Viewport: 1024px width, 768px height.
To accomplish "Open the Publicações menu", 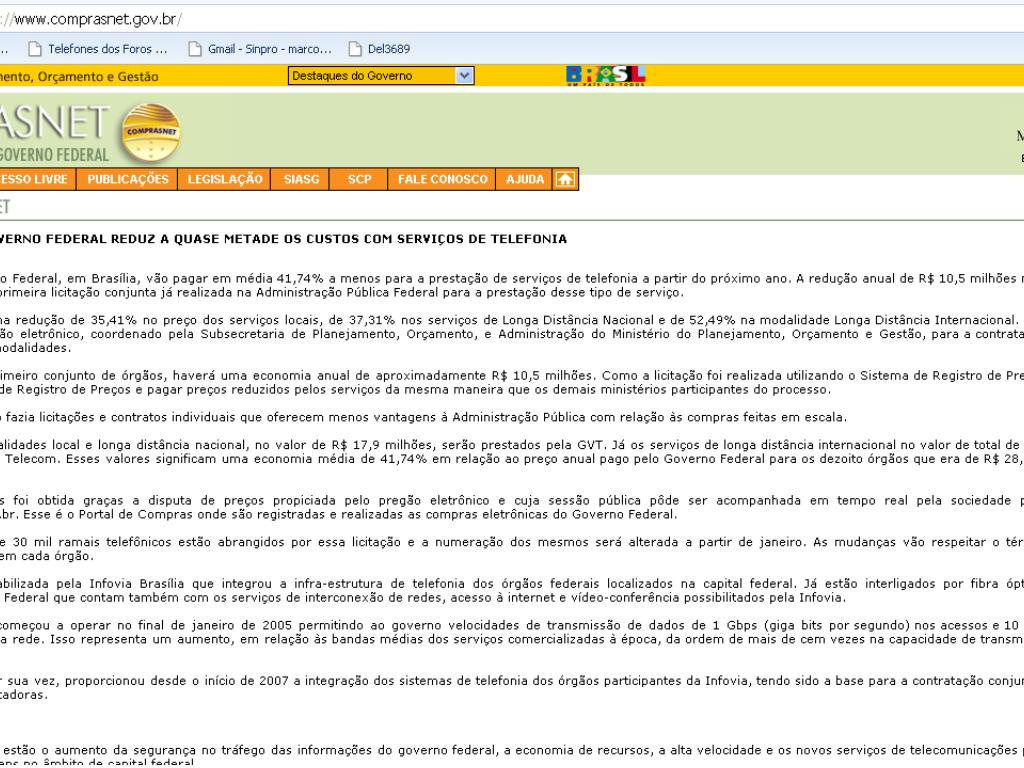I will (x=127, y=180).
